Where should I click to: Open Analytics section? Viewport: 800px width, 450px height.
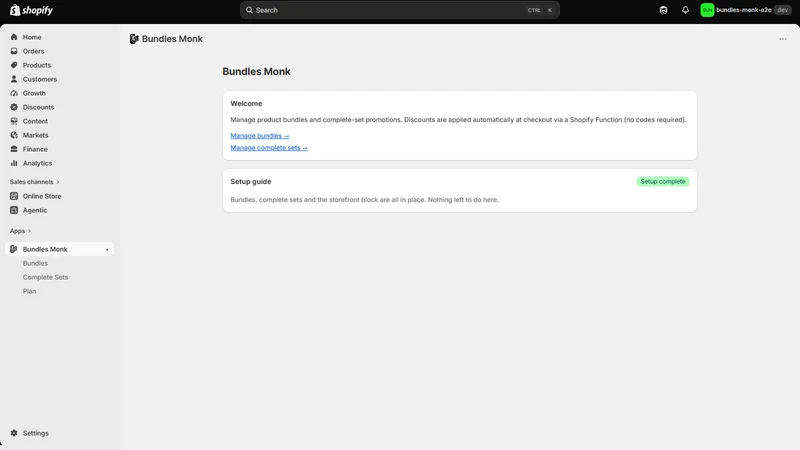pos(37,163)
